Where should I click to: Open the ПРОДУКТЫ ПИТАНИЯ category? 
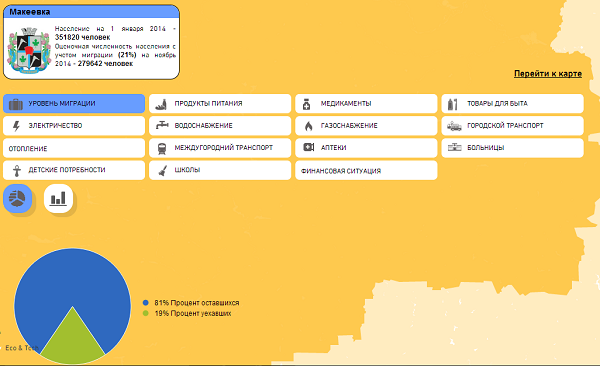pos(220,104)
